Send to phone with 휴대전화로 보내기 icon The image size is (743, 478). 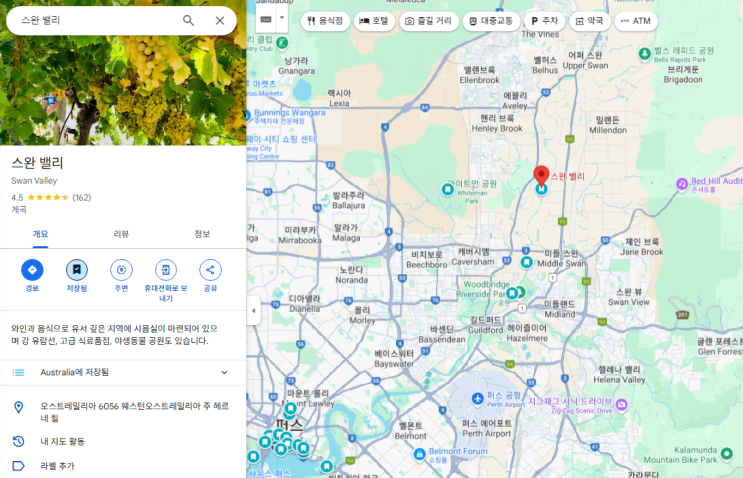click(166, 270)
